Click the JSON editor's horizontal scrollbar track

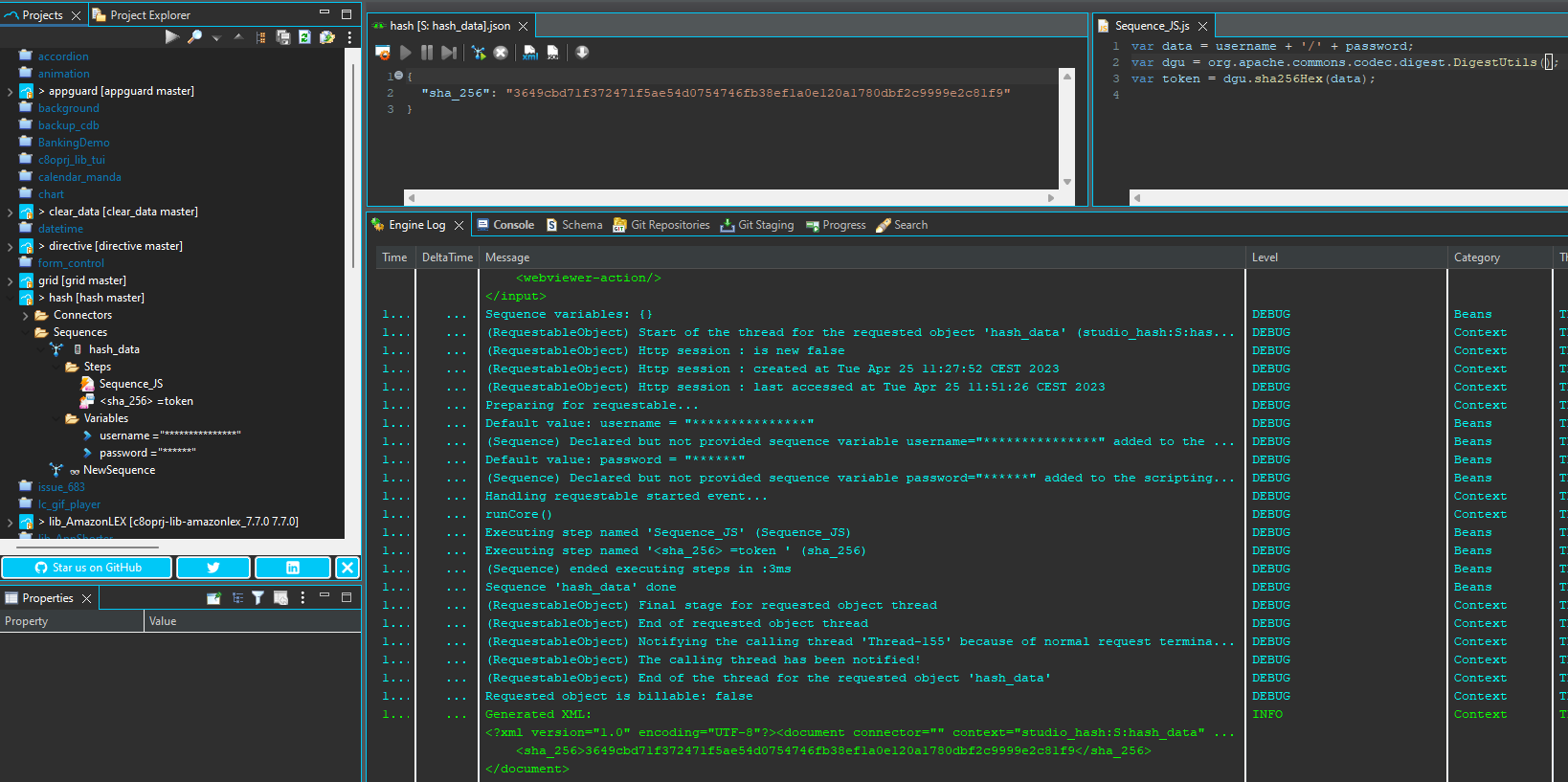(x=728, y=198)
